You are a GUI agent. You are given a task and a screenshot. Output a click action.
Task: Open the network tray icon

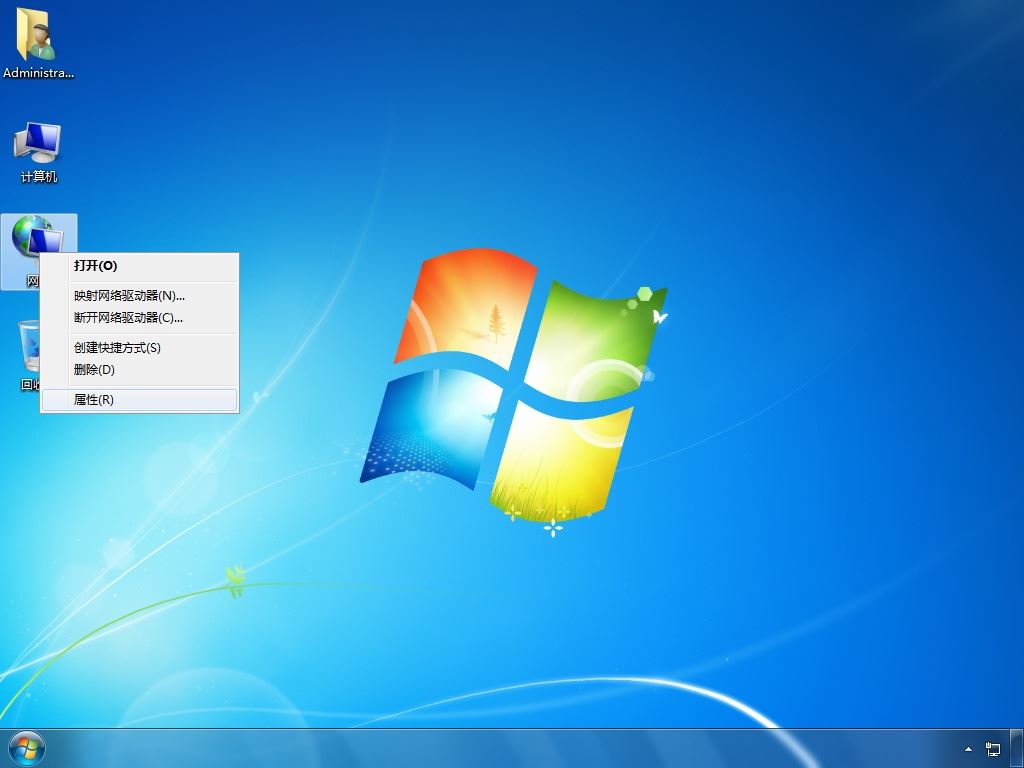coord(993,749)
